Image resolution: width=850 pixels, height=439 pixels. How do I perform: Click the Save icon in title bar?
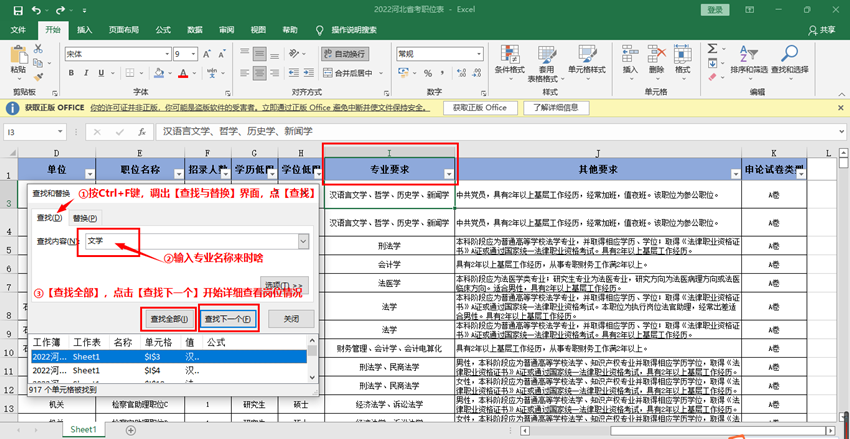coord(18,9)
